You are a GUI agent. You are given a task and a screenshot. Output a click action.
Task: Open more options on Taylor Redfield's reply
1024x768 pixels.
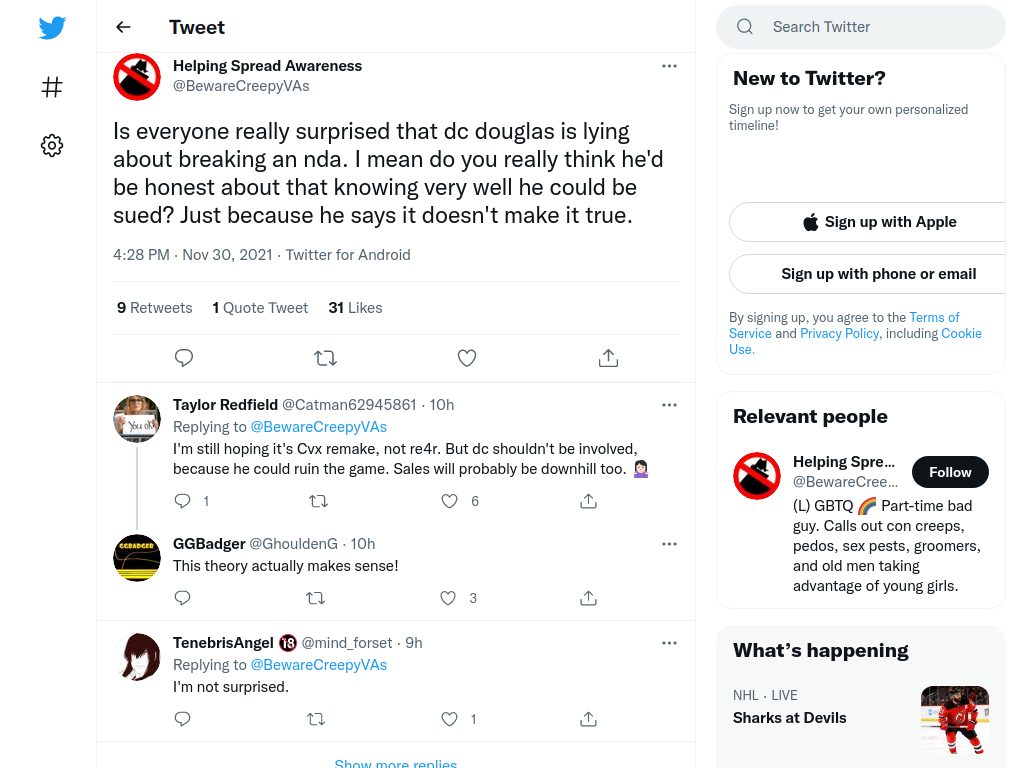pyautogui.click(x=669, y=405)
